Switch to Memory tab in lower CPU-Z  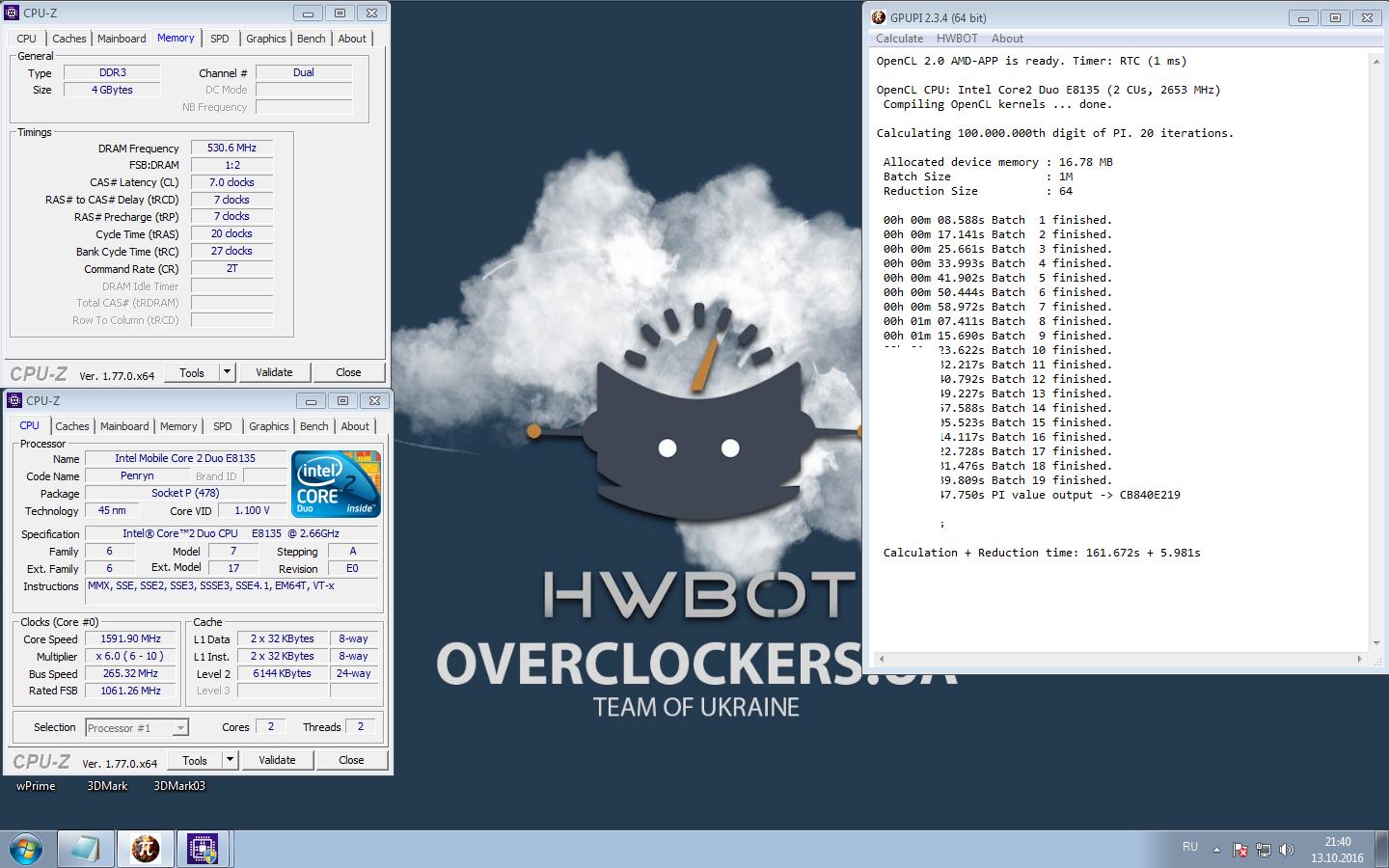point(178,426)
